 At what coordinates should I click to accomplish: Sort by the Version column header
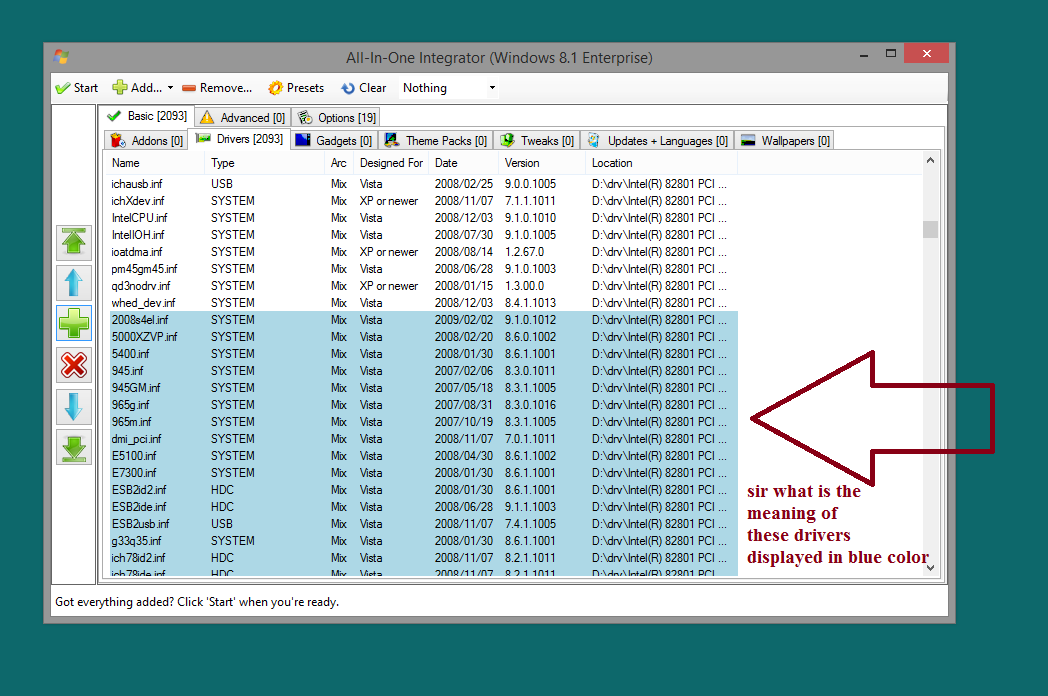click(x=542, y=163)
